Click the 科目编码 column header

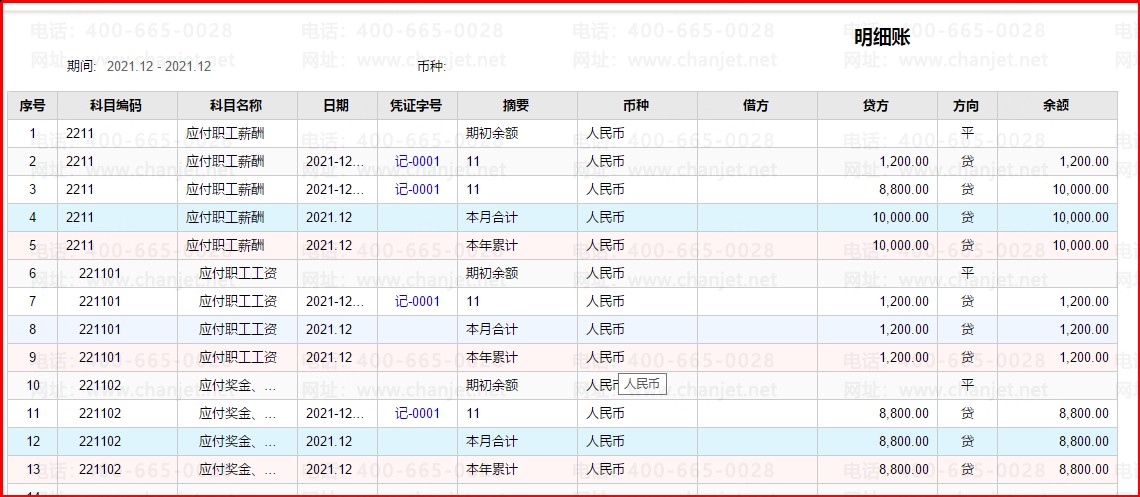pyautogui.click(x=116, y=105)
